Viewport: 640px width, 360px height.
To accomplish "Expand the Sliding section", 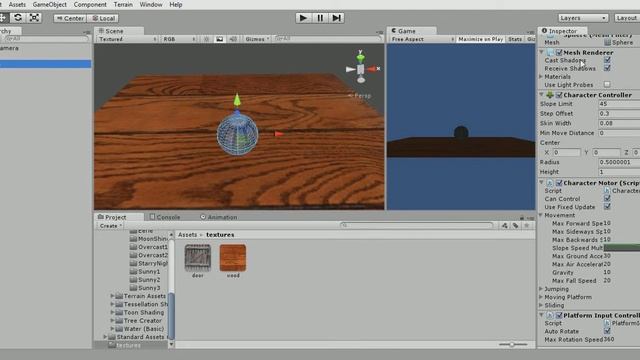I will 541,305.
